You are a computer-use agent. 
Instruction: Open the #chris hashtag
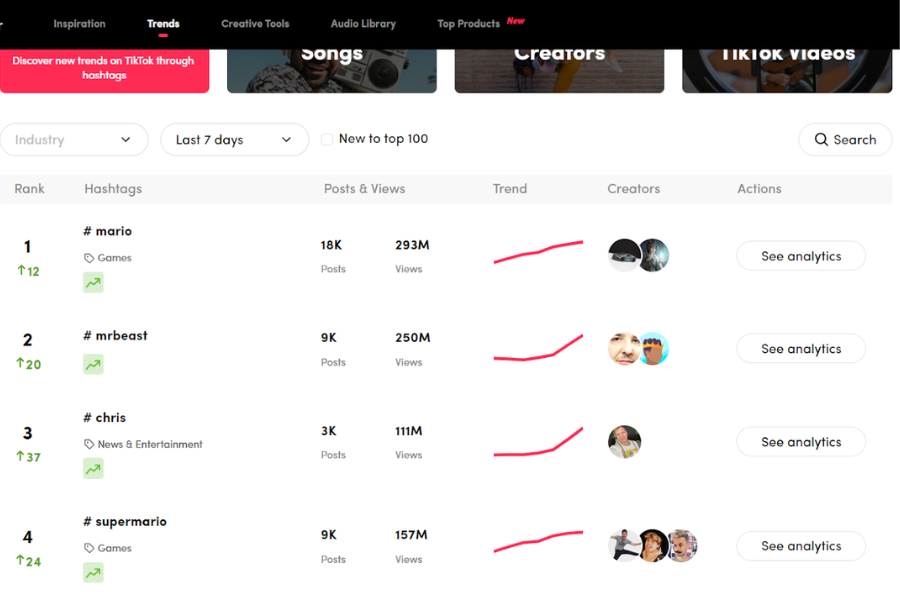tap(104, 417)
